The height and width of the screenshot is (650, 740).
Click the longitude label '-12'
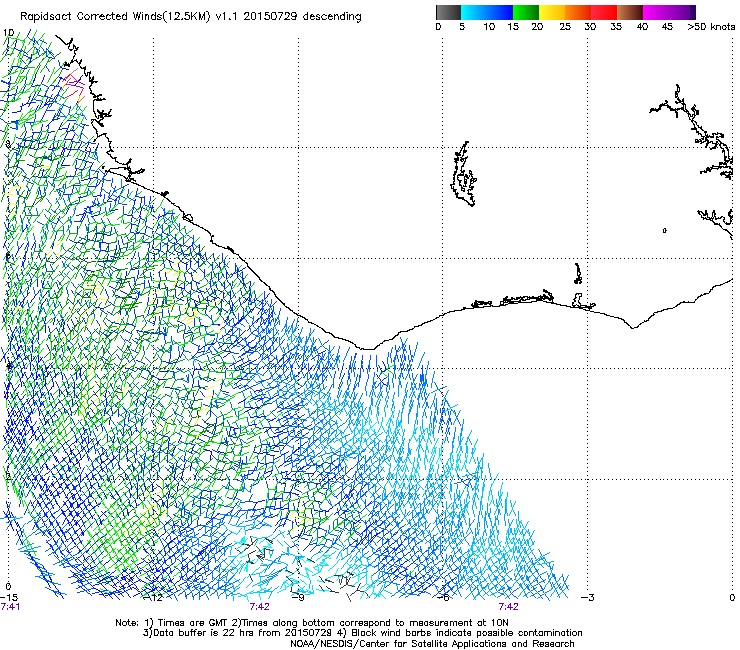click(x=153, y=598)
